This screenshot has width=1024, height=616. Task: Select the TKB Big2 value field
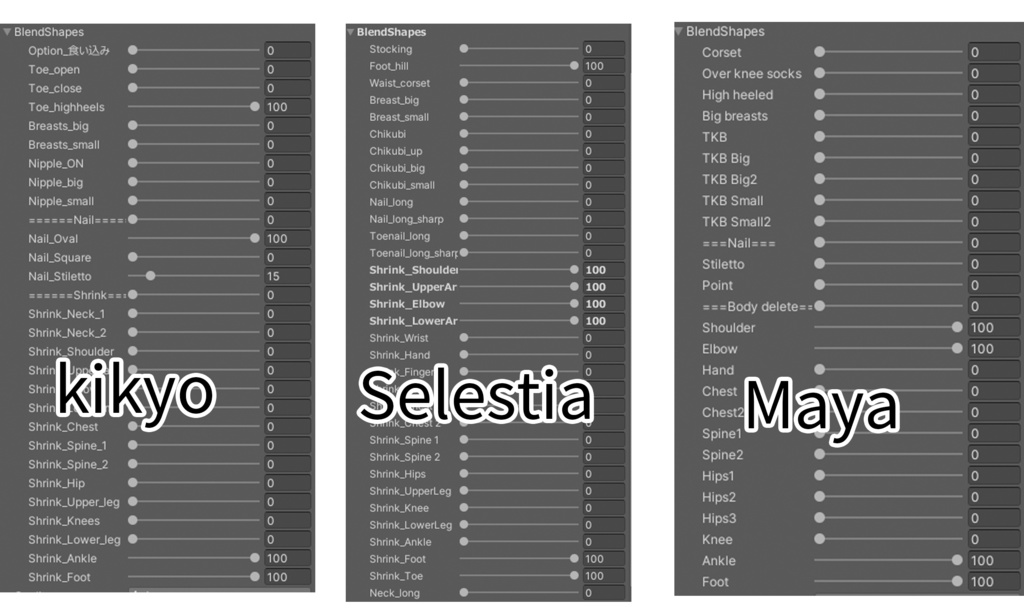click(x=992, y=179)
